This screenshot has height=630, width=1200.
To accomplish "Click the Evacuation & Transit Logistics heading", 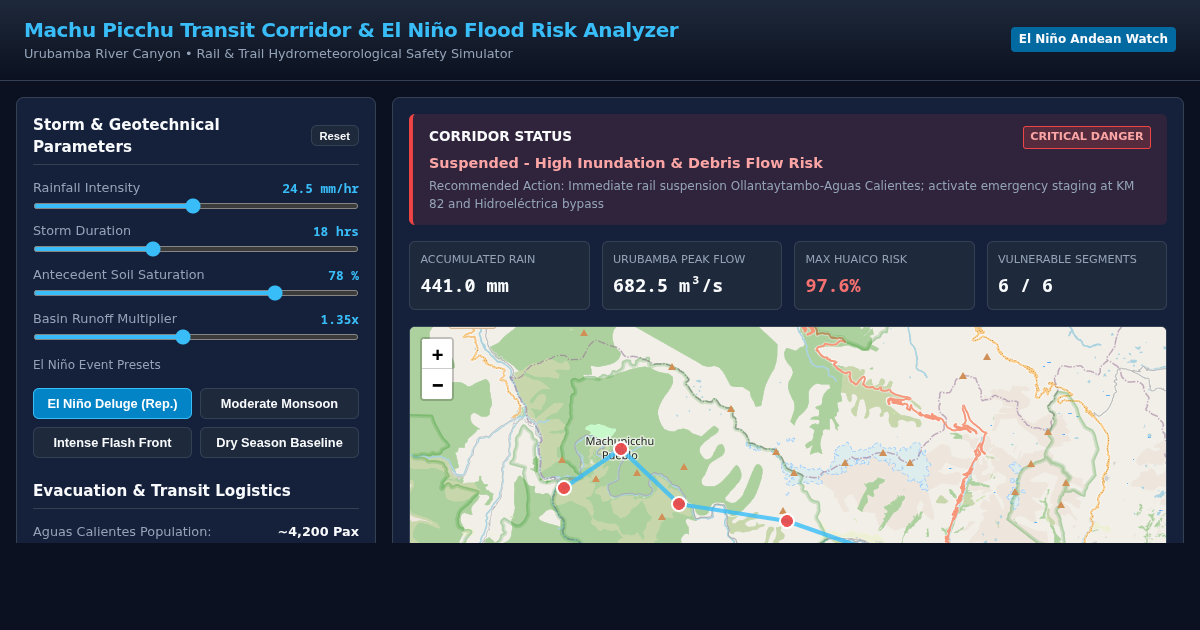I will pyautogui.click(x=162, y=491).
